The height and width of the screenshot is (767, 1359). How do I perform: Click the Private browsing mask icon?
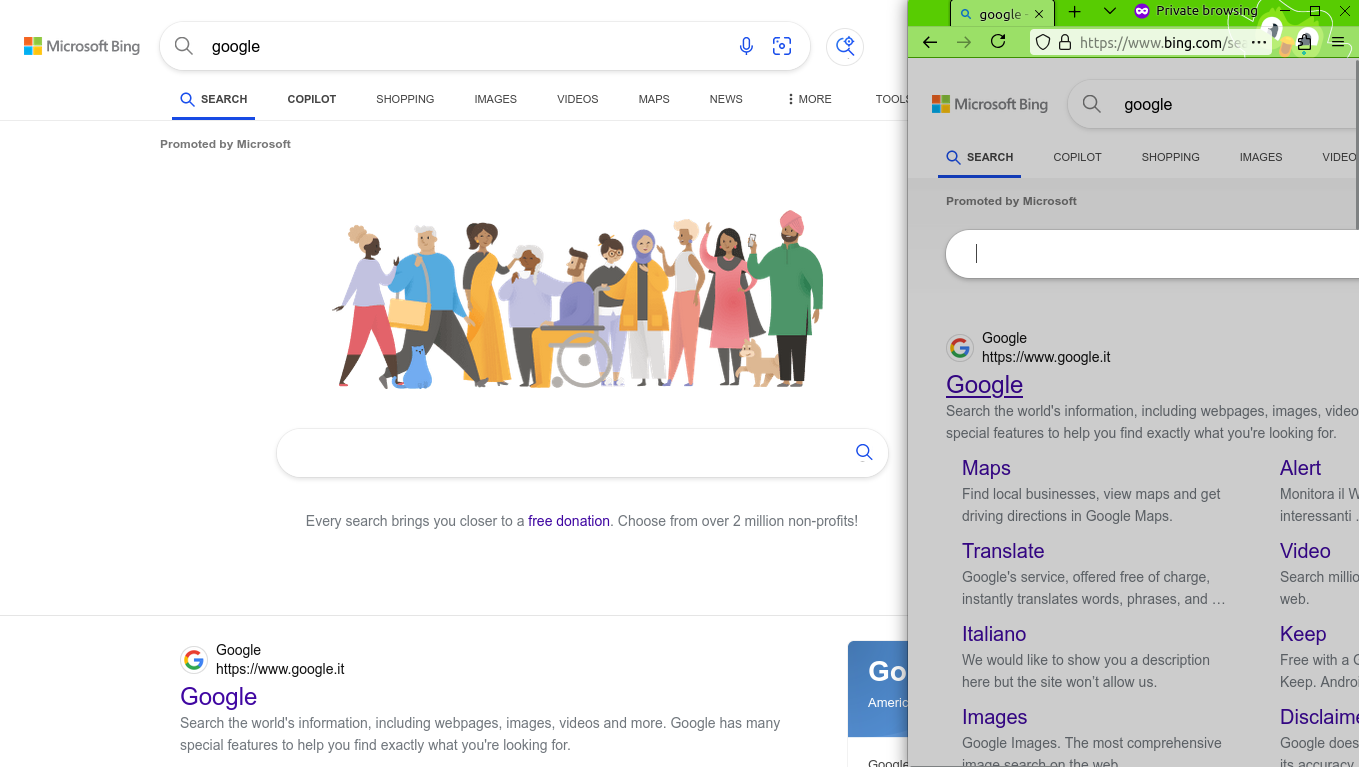(x=1142, y=11)
